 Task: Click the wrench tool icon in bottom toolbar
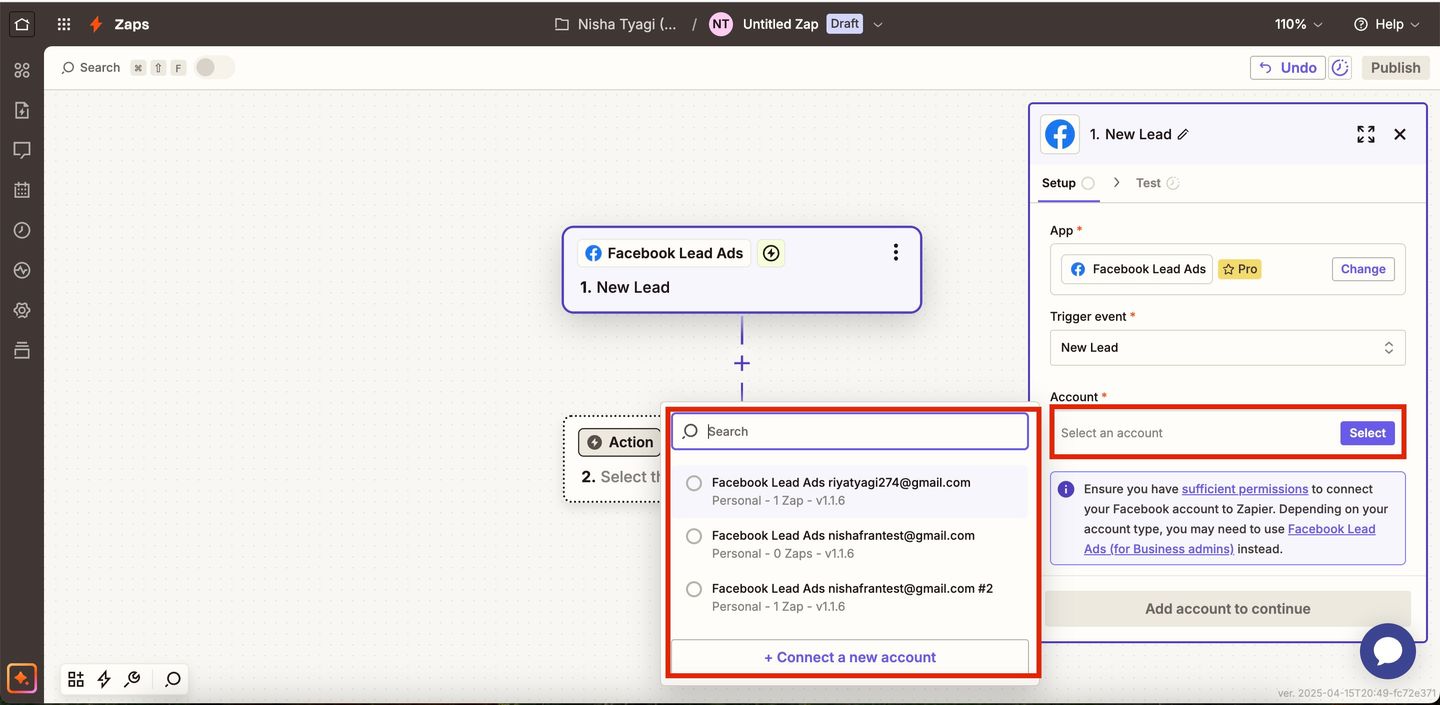point(132,679)
